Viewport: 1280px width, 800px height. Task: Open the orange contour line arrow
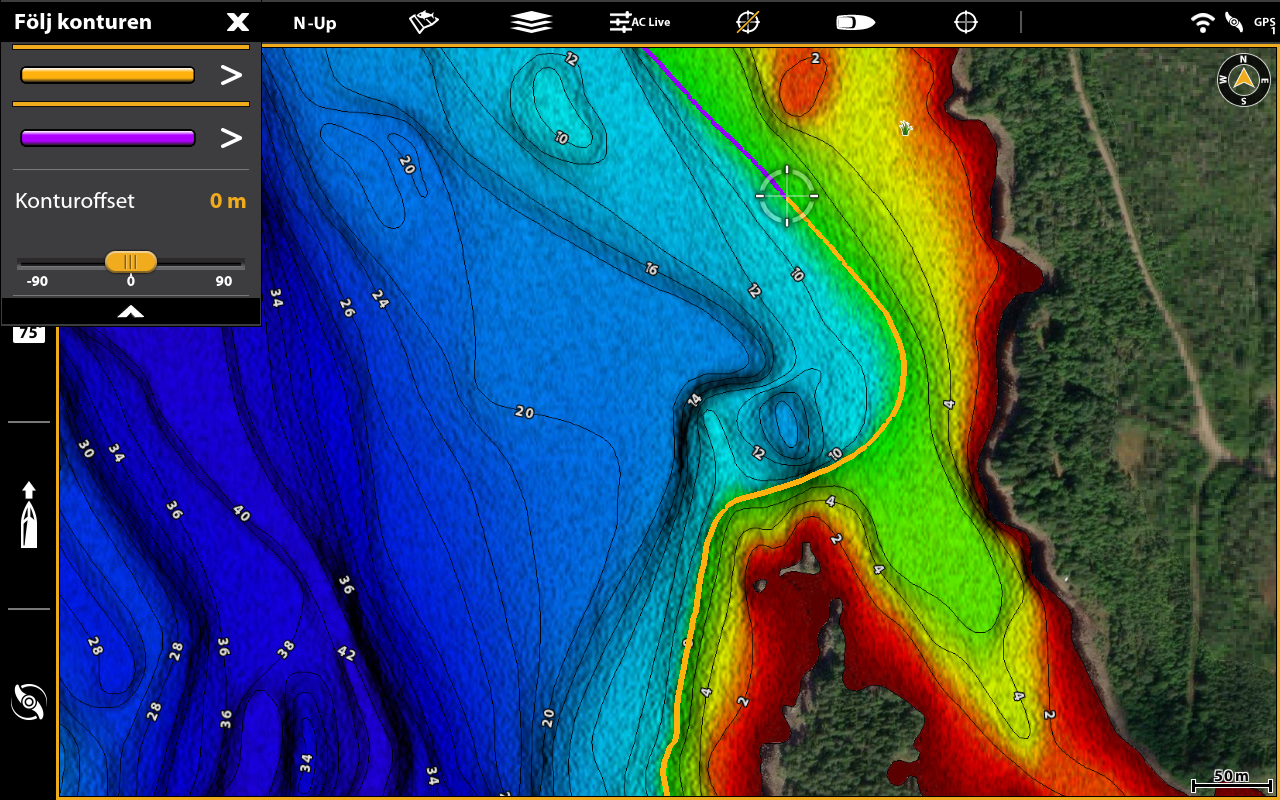point(231,75)
